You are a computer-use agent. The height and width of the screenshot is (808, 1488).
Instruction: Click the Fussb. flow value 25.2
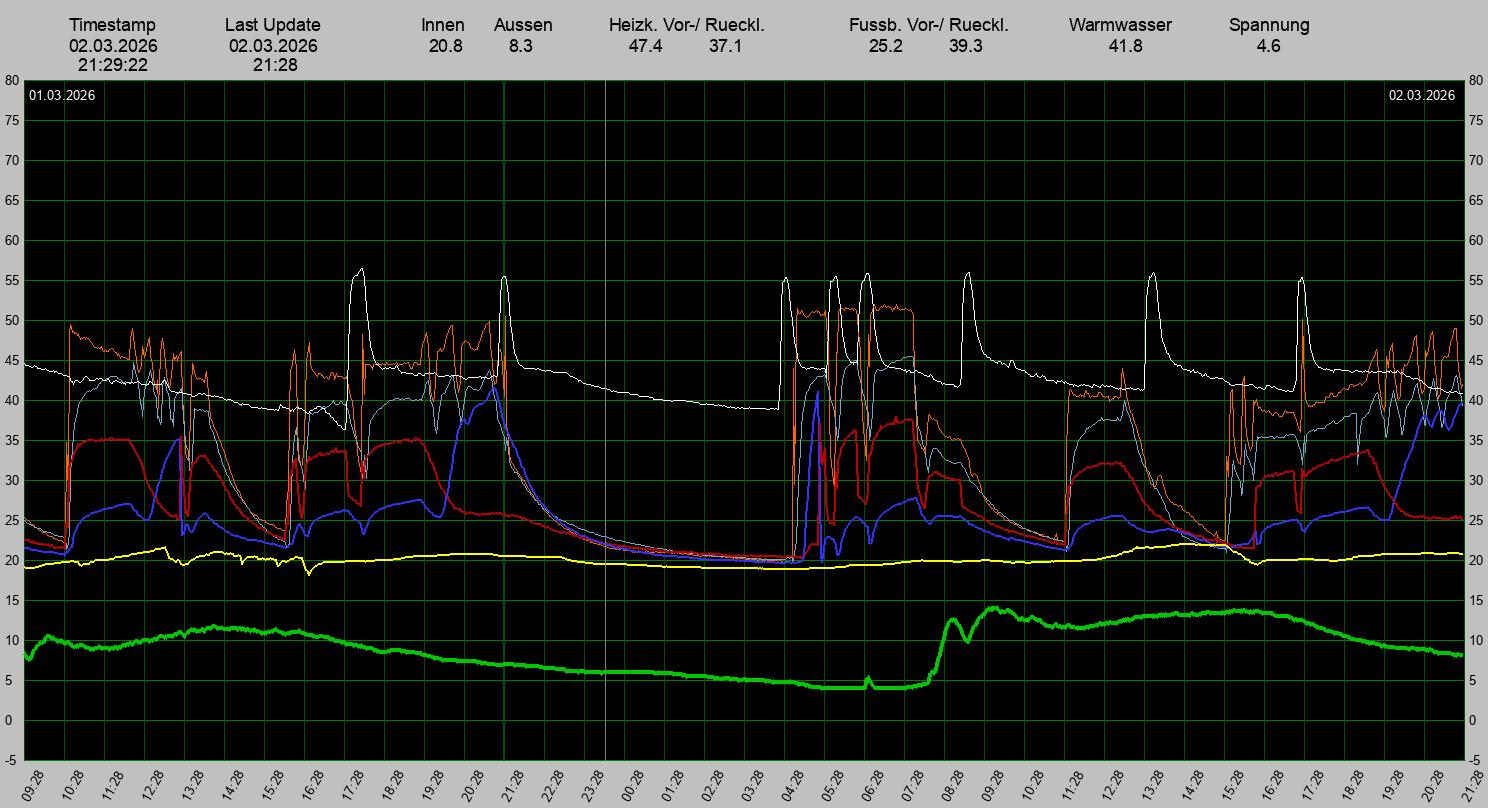point(885,45)
